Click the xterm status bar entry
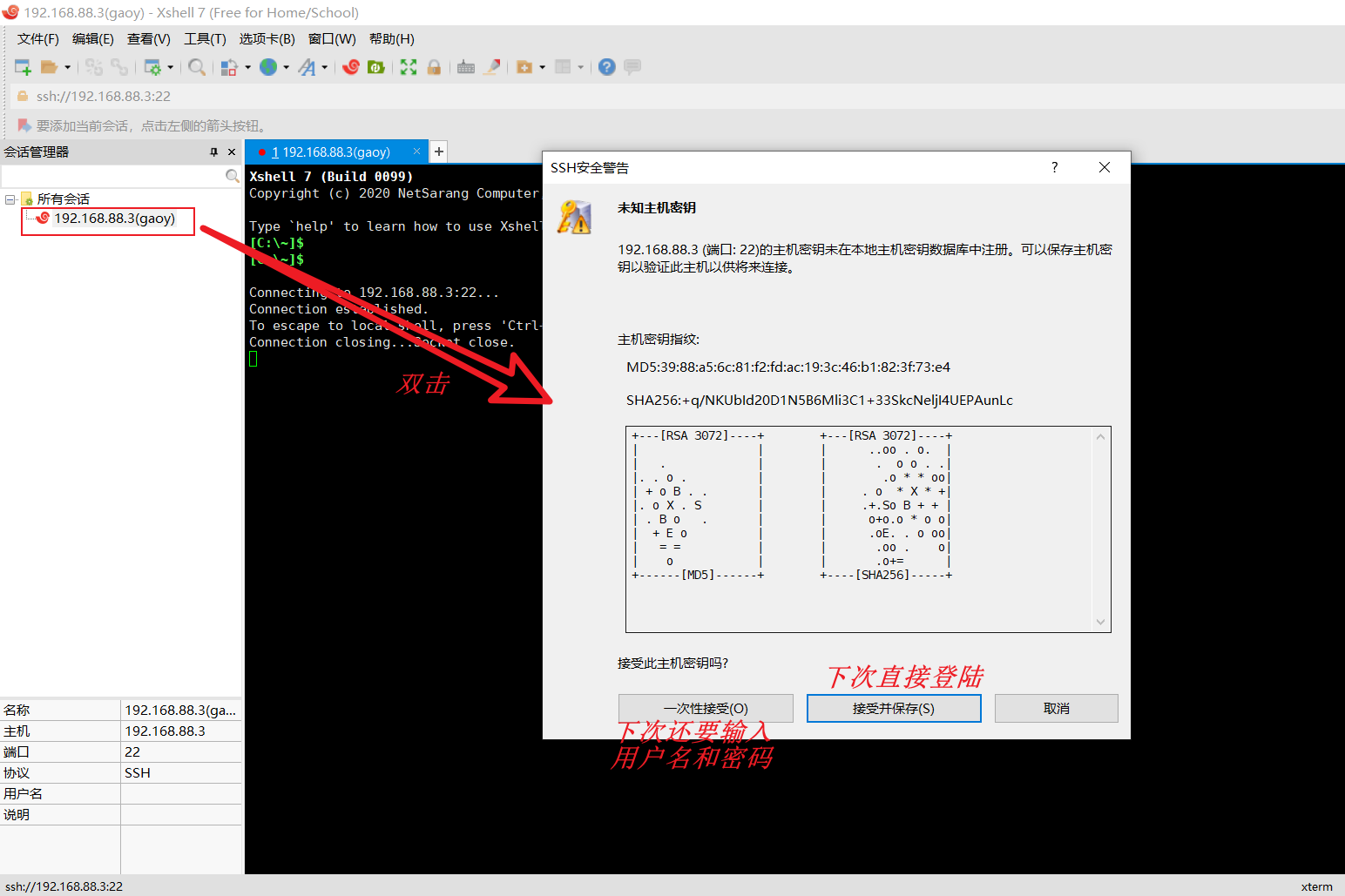The image size is (1345, 896). pos(1316,886)
